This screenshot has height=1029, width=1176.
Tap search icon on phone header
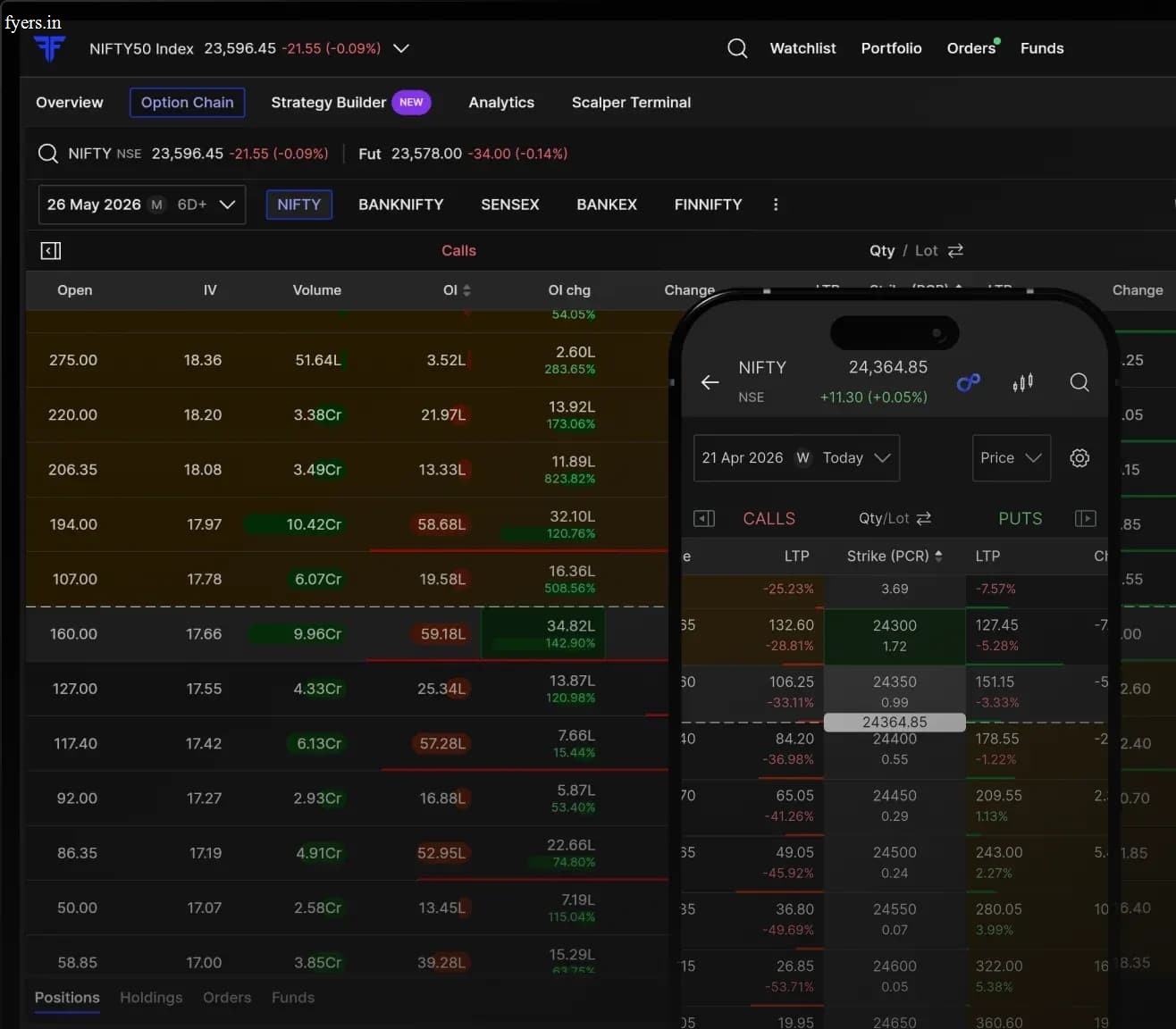1079,382
